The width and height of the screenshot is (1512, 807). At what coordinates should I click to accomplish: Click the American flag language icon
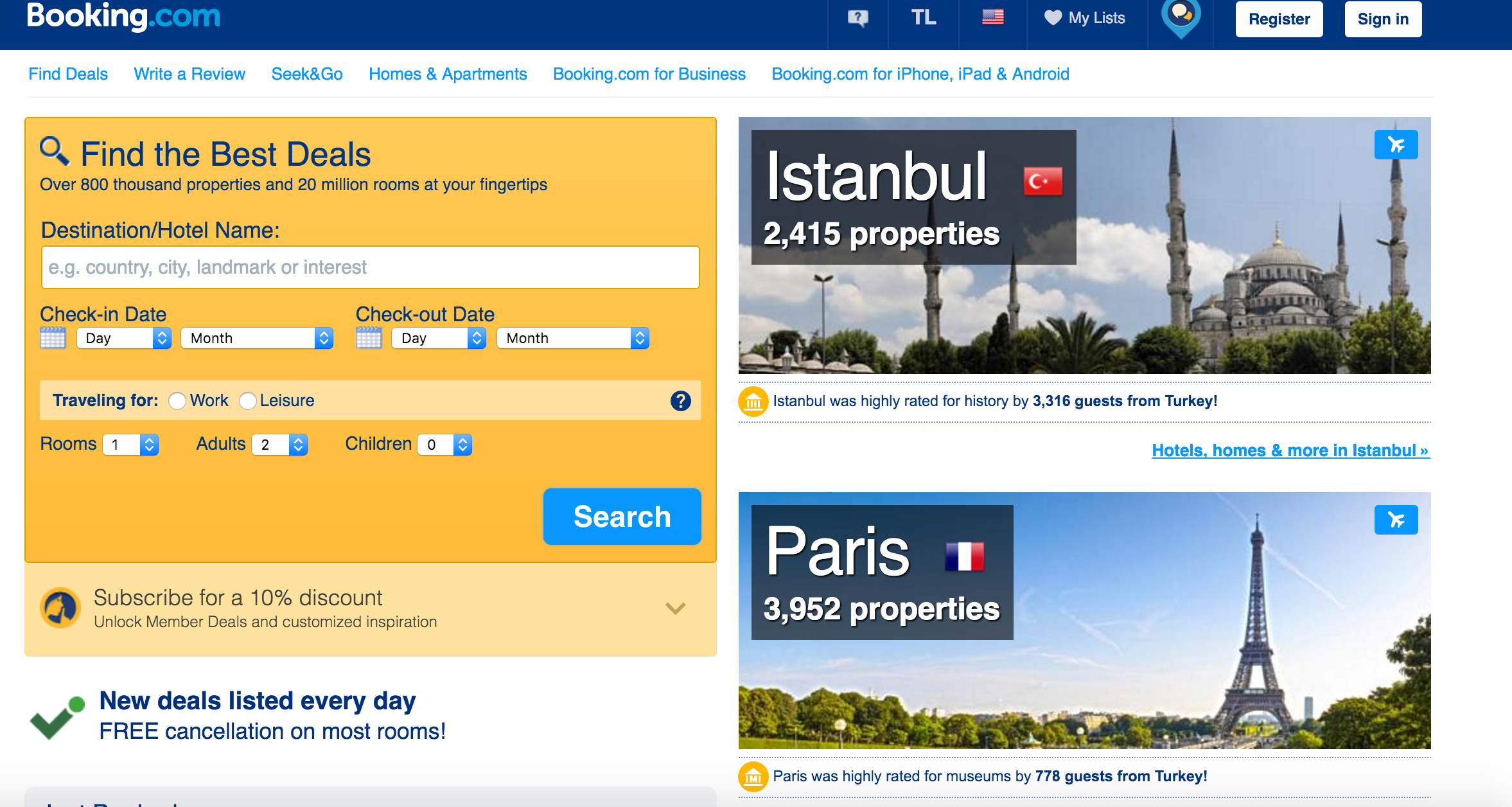(991, 17)
